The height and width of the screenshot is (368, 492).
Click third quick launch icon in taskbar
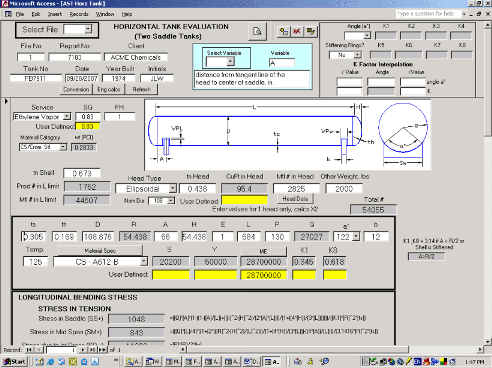(x=62, y=362)
